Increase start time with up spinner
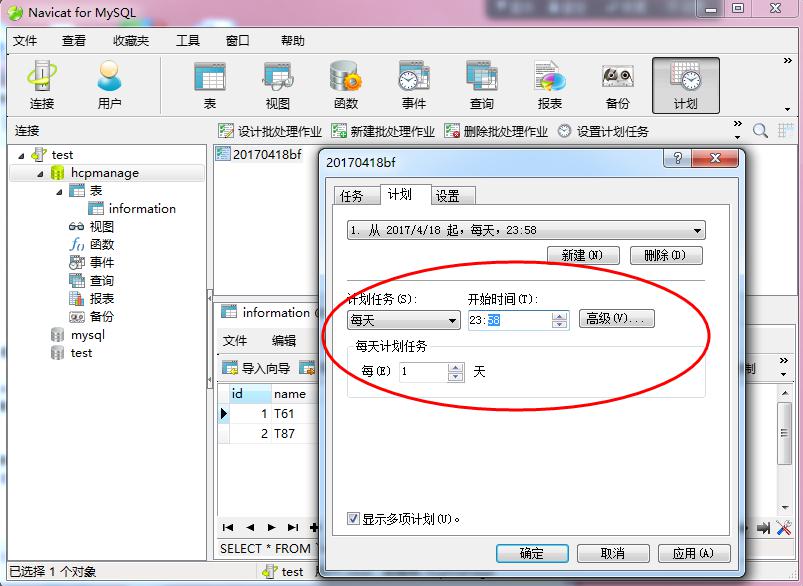803x586 pixels. point(560,316)
